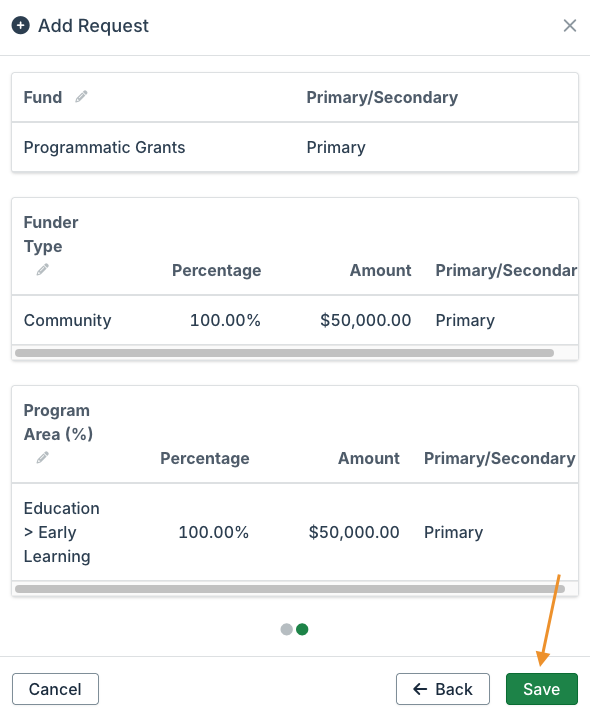Click the Funder Type Percentage column header
590x716 pixels.
click(216, 270)
